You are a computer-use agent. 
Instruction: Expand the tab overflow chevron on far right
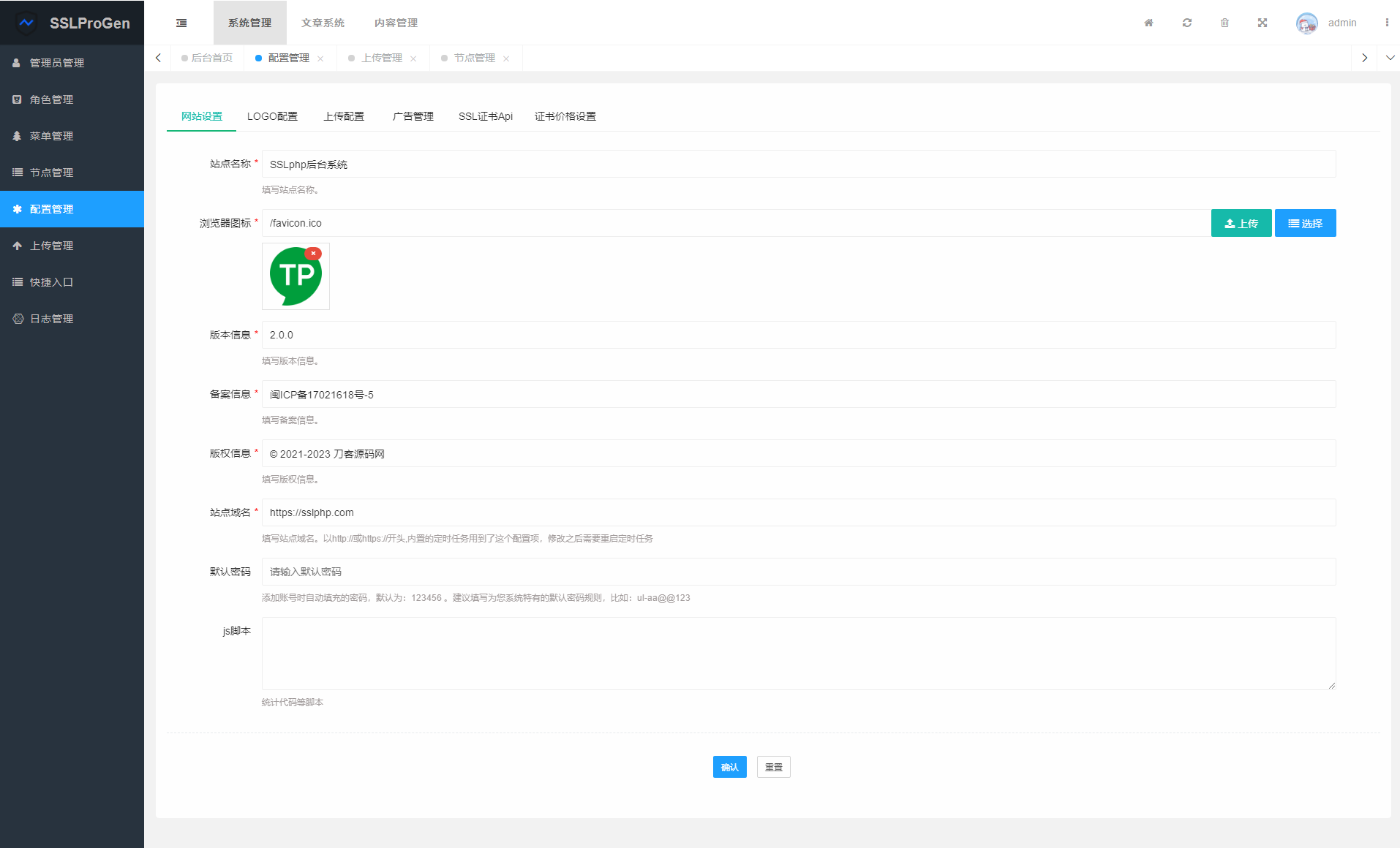click(x=1389, y=58)
